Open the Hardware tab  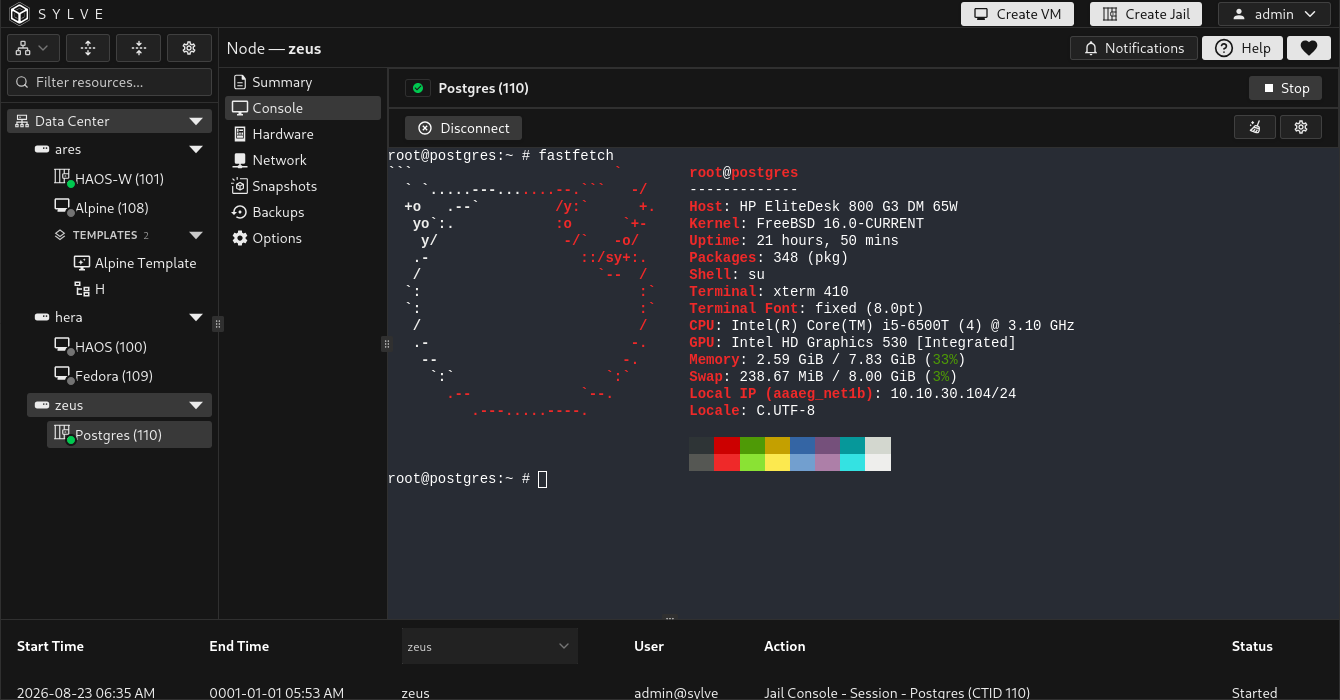click(304, 134)
